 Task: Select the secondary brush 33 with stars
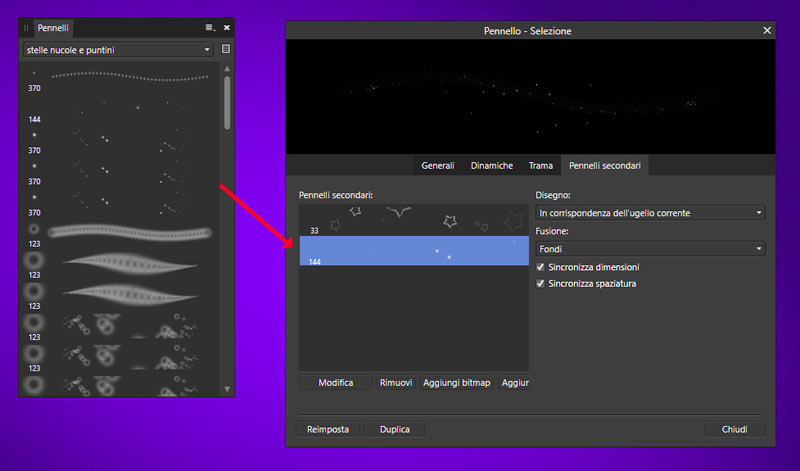click(414, 220)
